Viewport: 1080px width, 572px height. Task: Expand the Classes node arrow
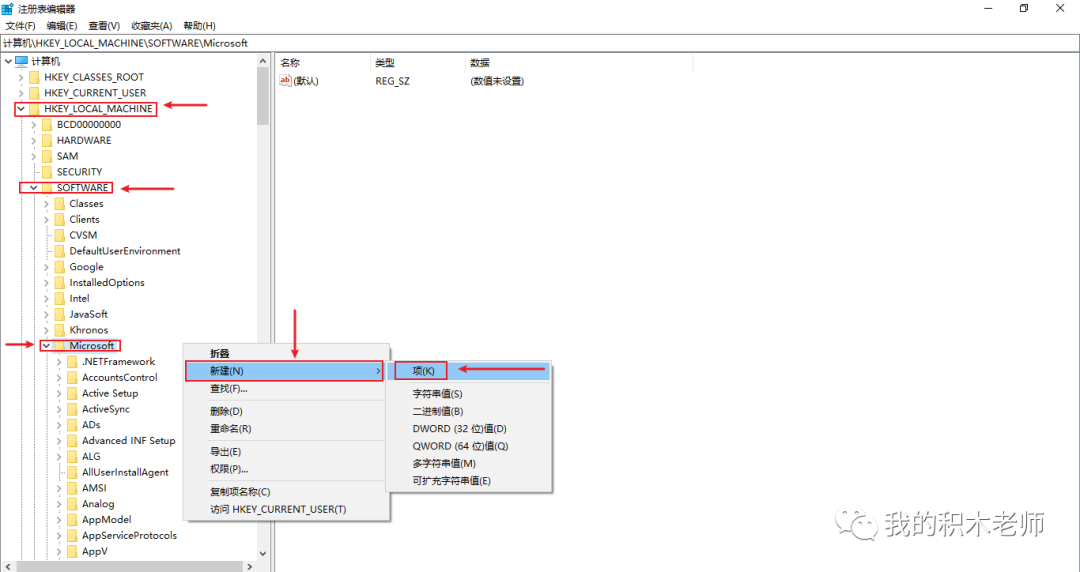click(46, 204)
